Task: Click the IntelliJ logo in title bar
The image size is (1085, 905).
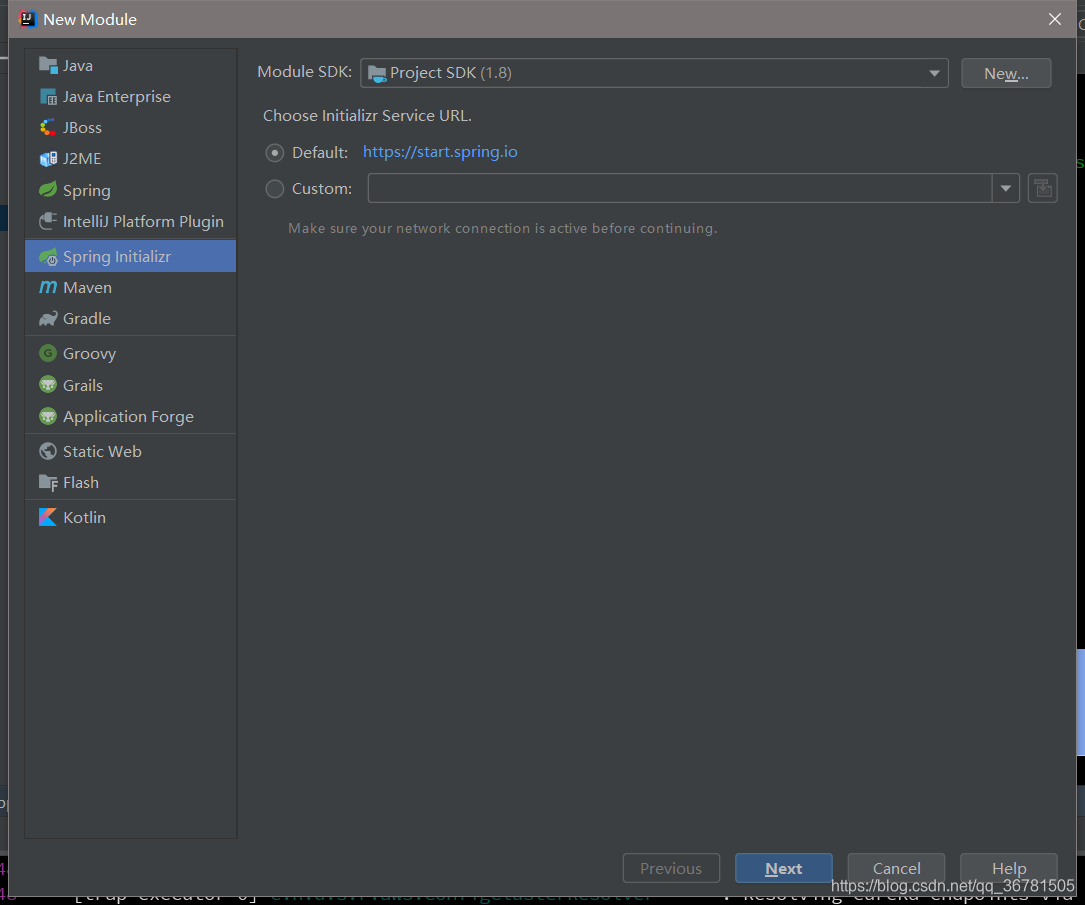Action: pyautogui.click(x=27, y=19)
